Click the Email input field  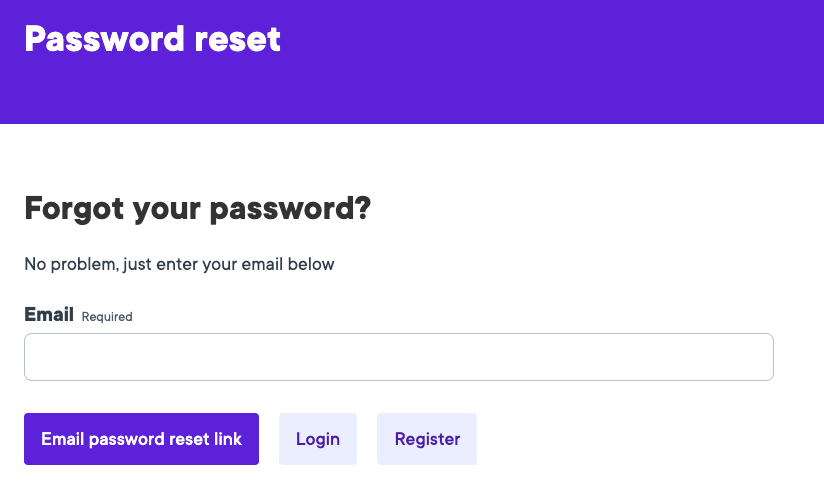[x=398, y=357]
